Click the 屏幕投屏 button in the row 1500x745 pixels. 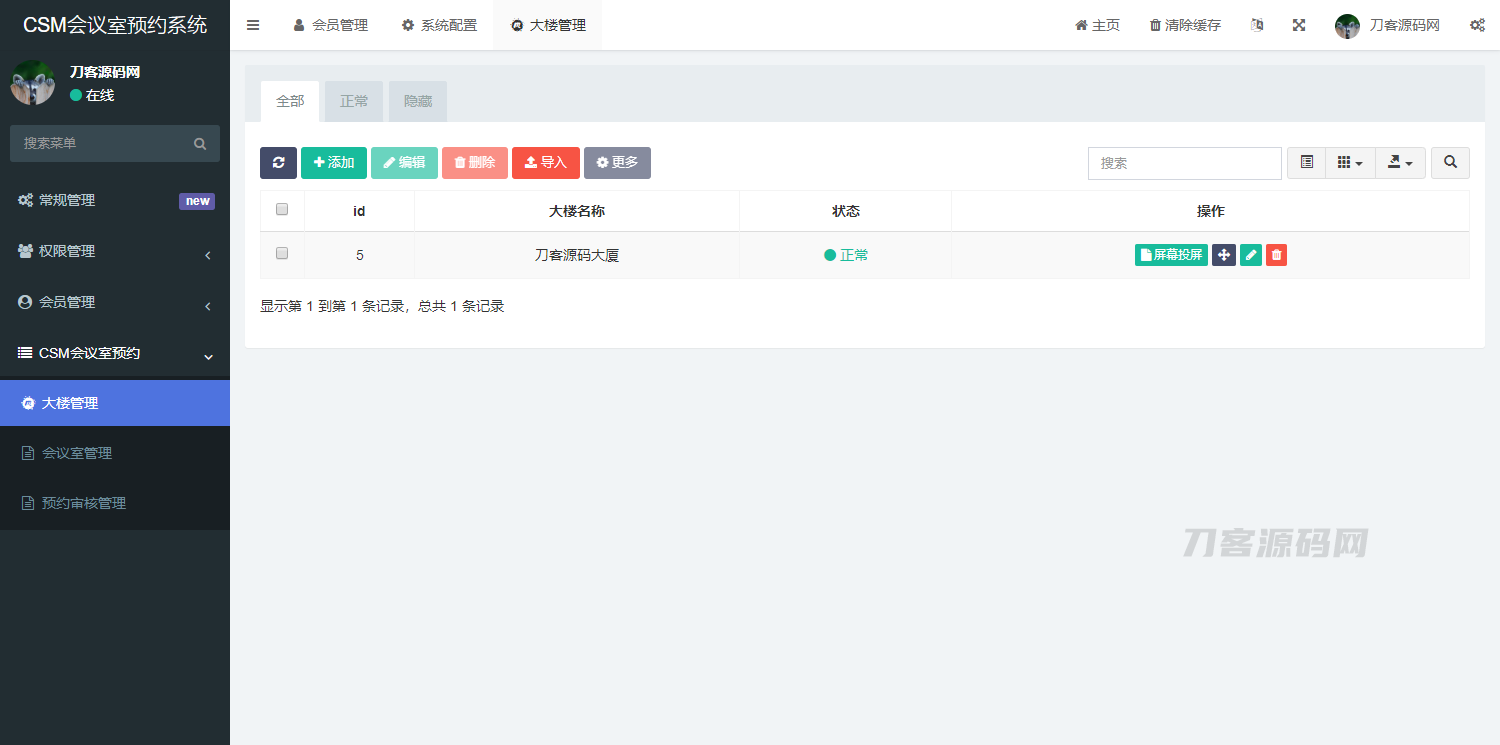(1171, 255)
